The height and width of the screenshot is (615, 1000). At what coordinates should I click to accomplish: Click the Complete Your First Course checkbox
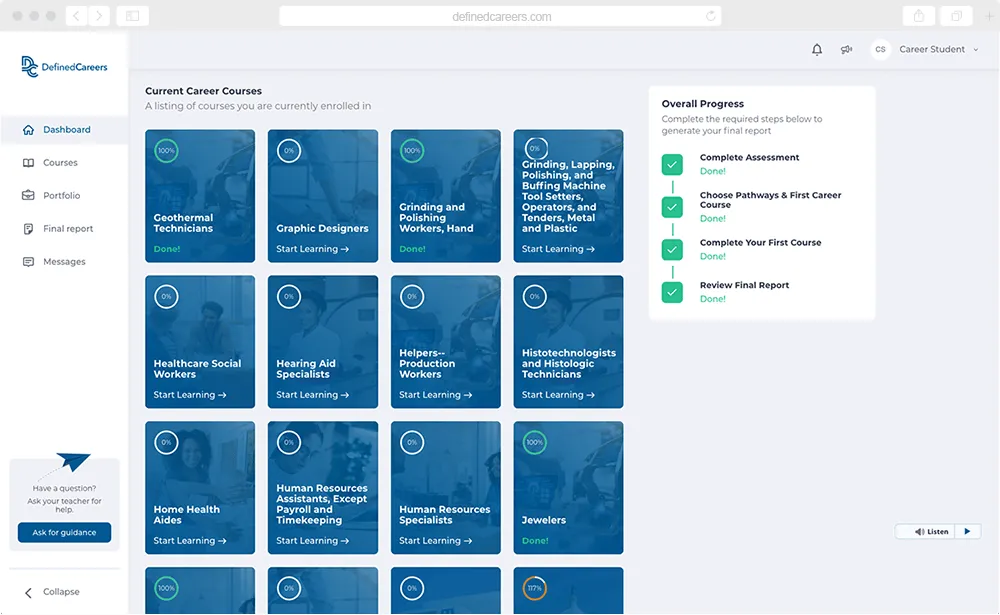672,249
